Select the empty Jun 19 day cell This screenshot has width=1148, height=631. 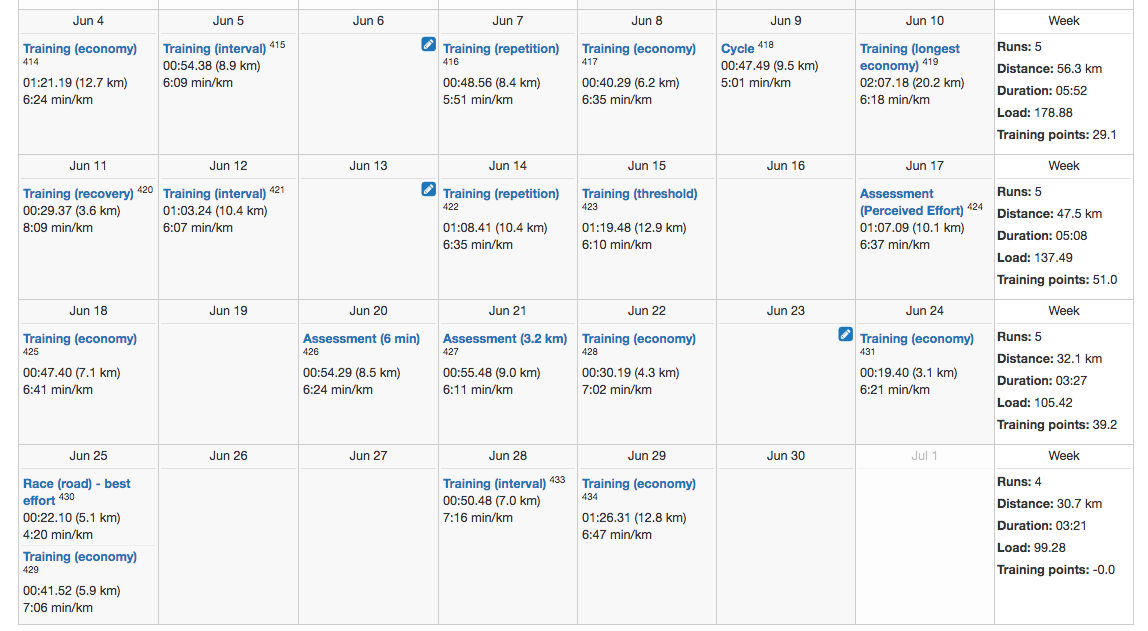click(228, 381)
